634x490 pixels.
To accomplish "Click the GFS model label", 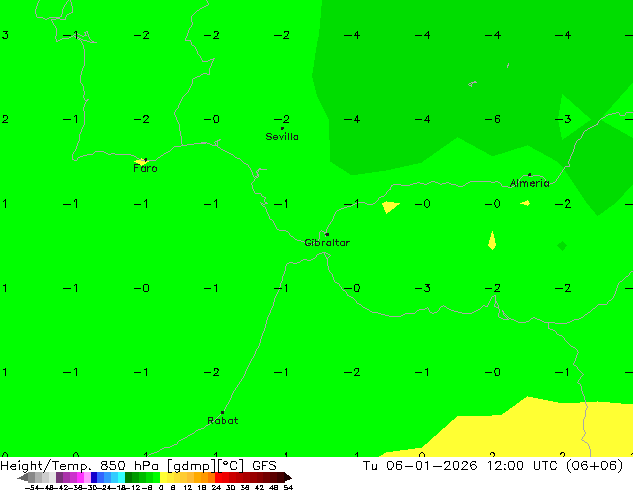I will pyautogui.click(x=264, y=466).
